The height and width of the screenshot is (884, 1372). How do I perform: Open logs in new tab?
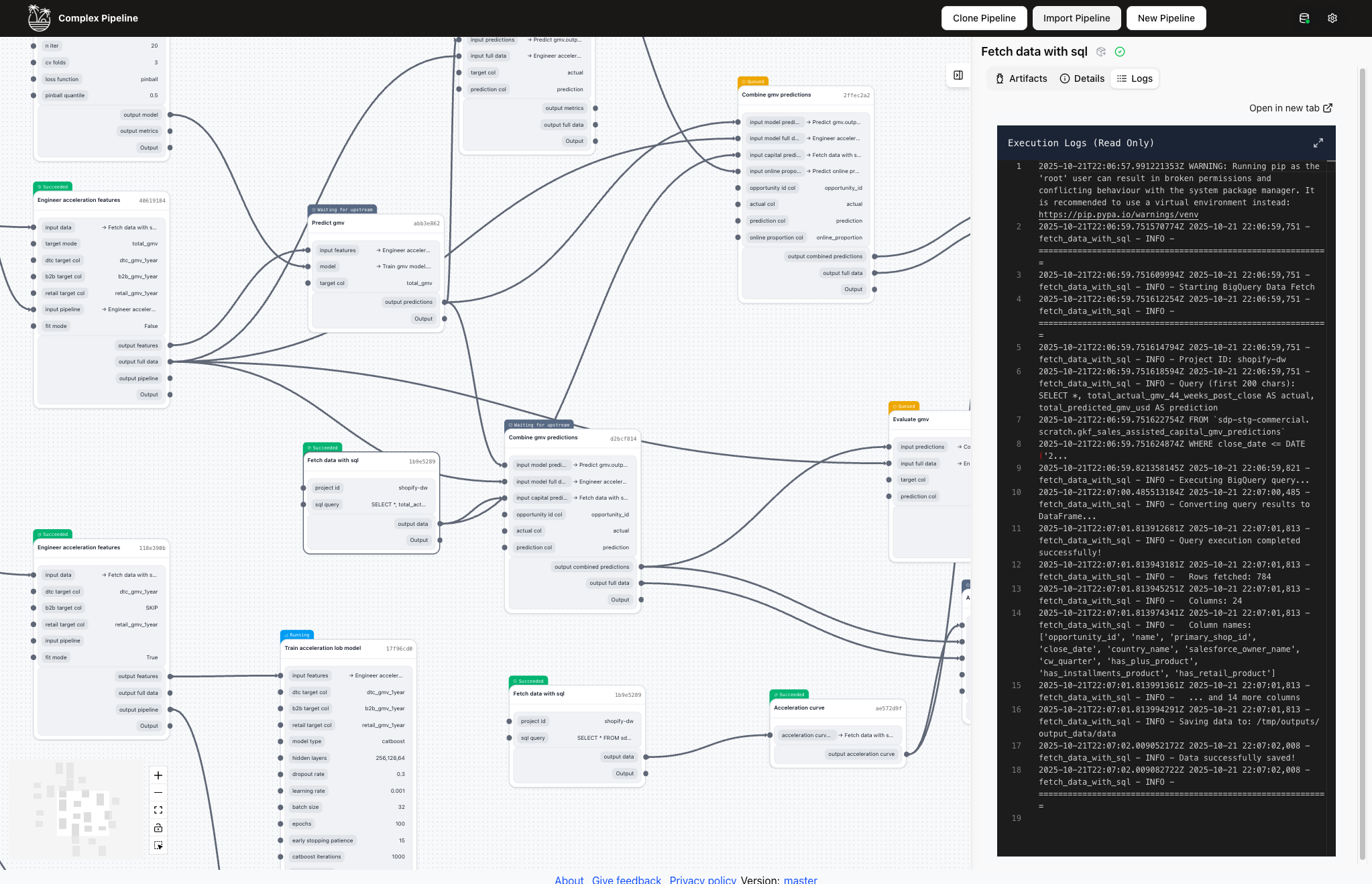[1291, 108]
